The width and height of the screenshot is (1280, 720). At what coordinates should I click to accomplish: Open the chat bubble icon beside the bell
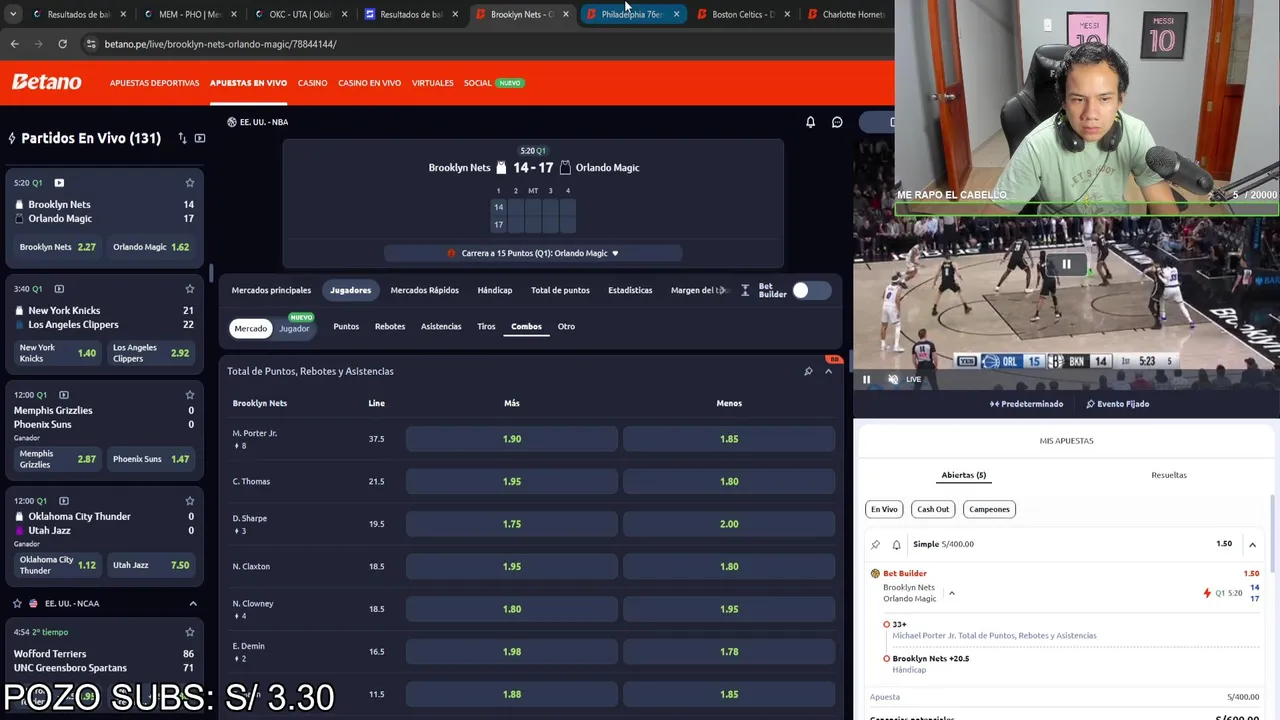tap(837, 122)
